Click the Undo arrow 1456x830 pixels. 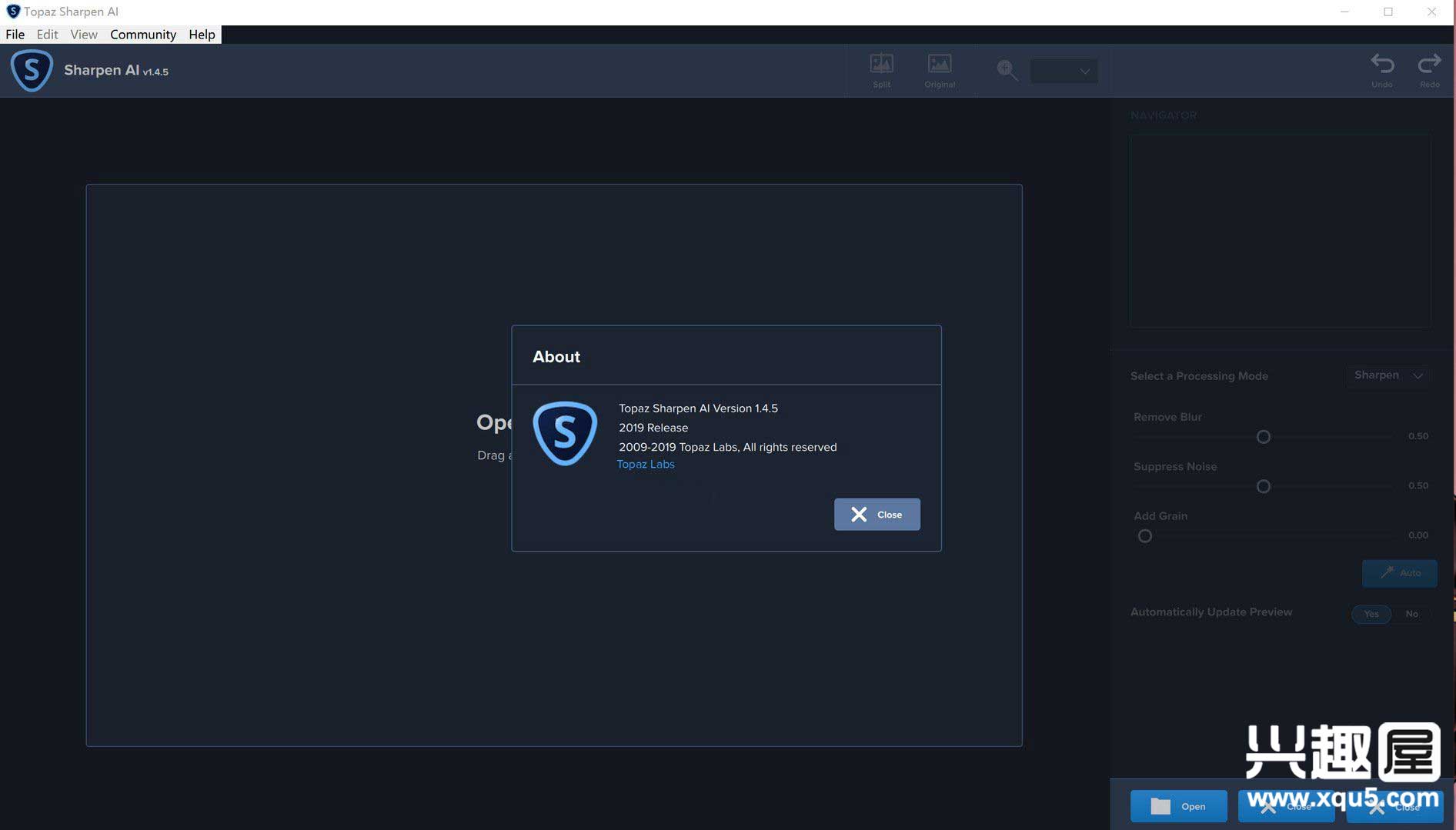click(x=1382, y=70)
